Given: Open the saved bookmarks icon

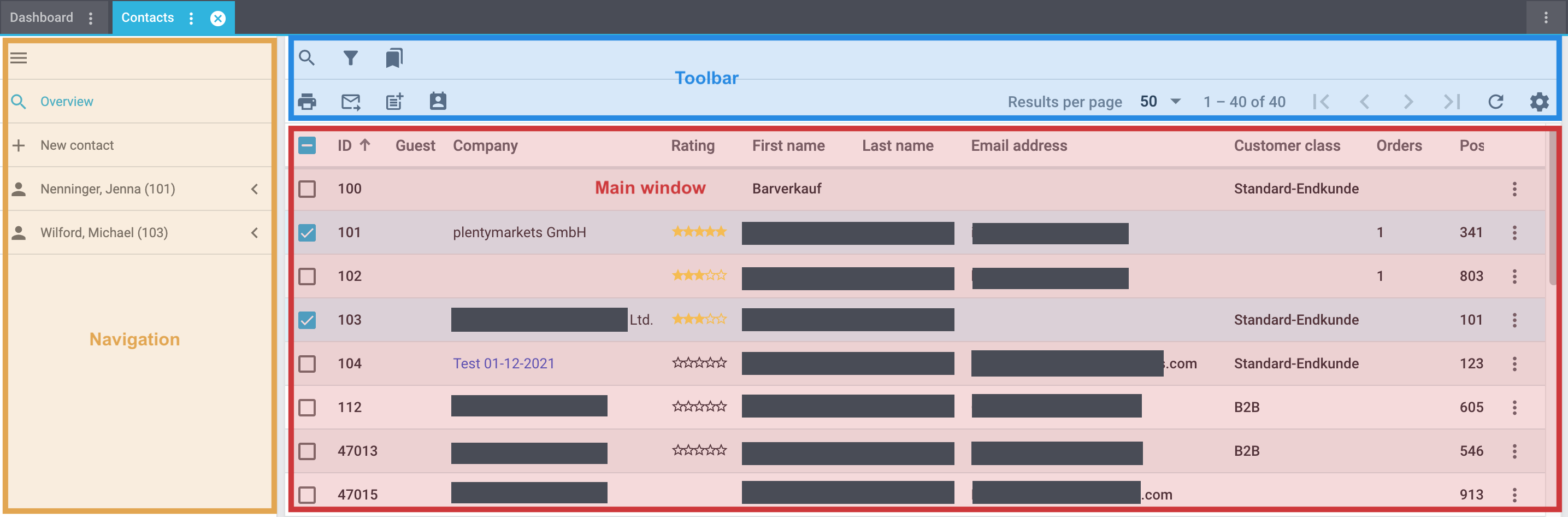Looking at the screenshot, I should click(394, 58).
